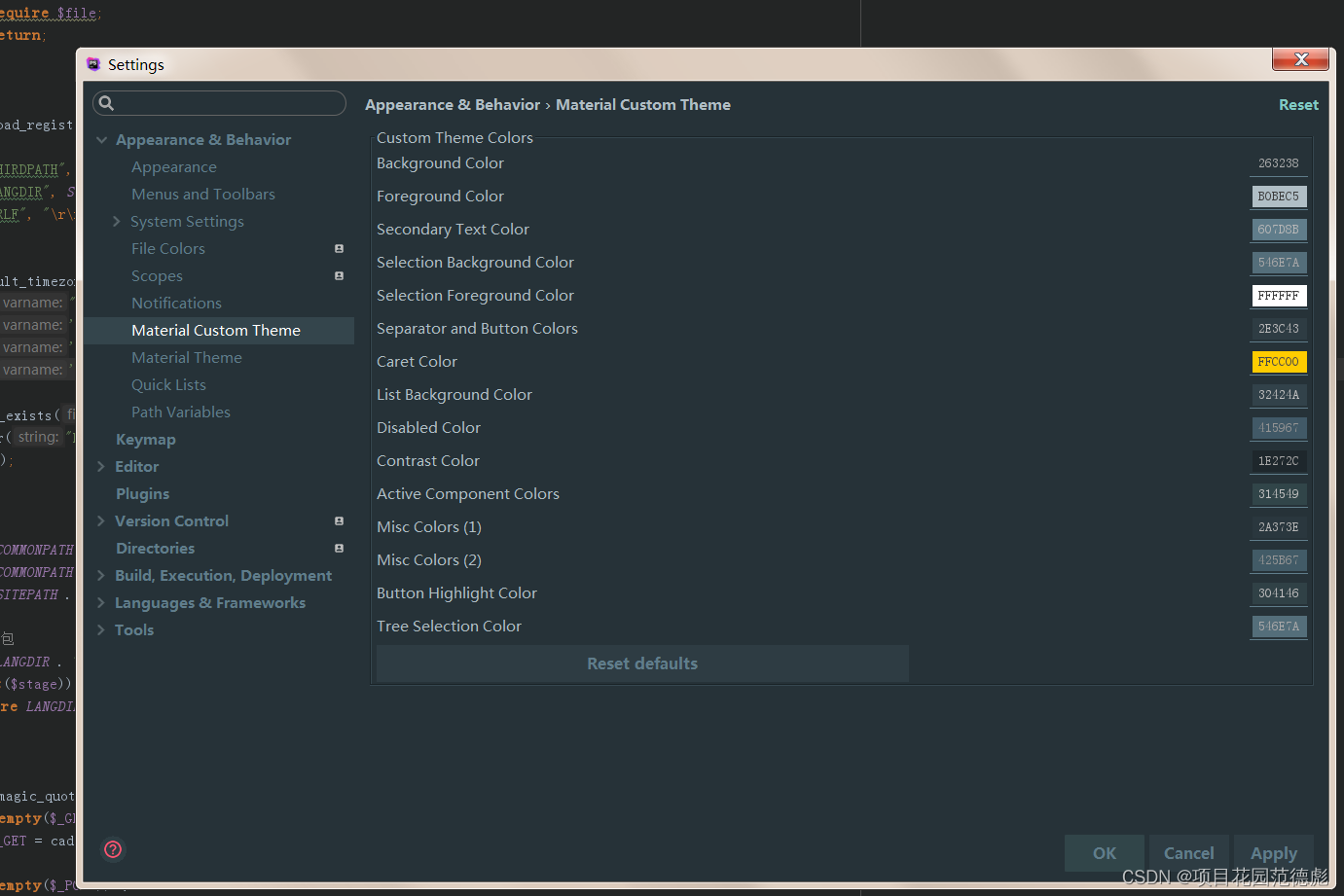
Task: Click the PhpStorm icon in Settings title bar
Action: click(93, 64)
